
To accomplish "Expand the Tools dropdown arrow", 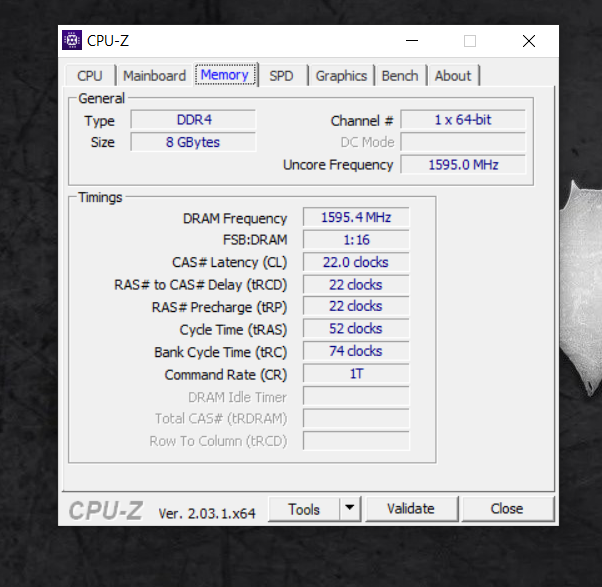I will point(350,509).
